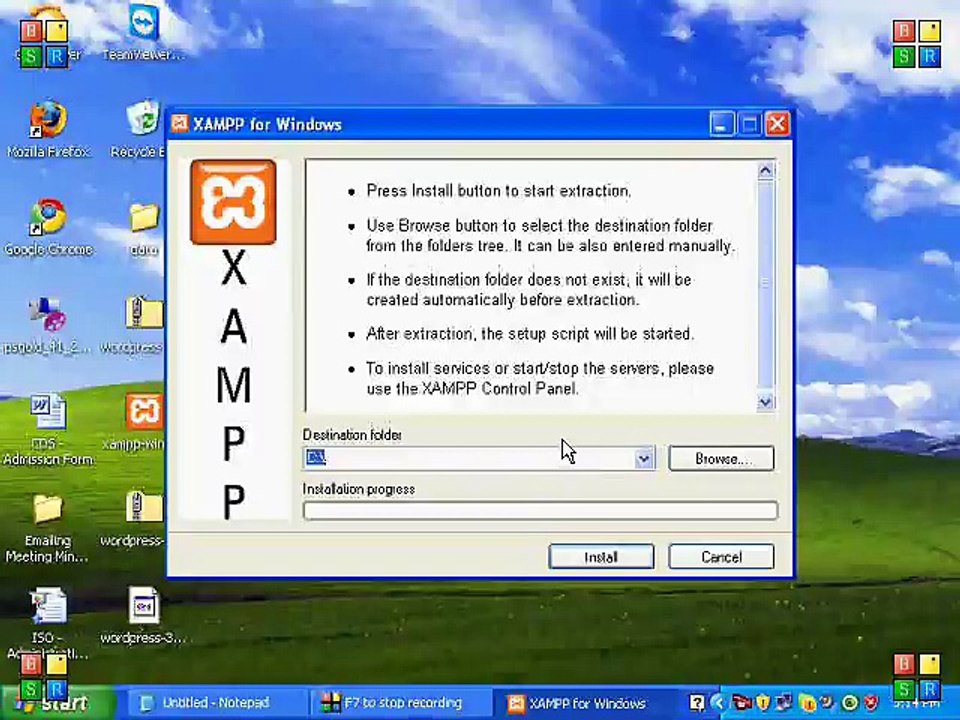This screenshot has height=720, width=960.
Task: Click the network computers tray icon
Action: coord(784,702)
